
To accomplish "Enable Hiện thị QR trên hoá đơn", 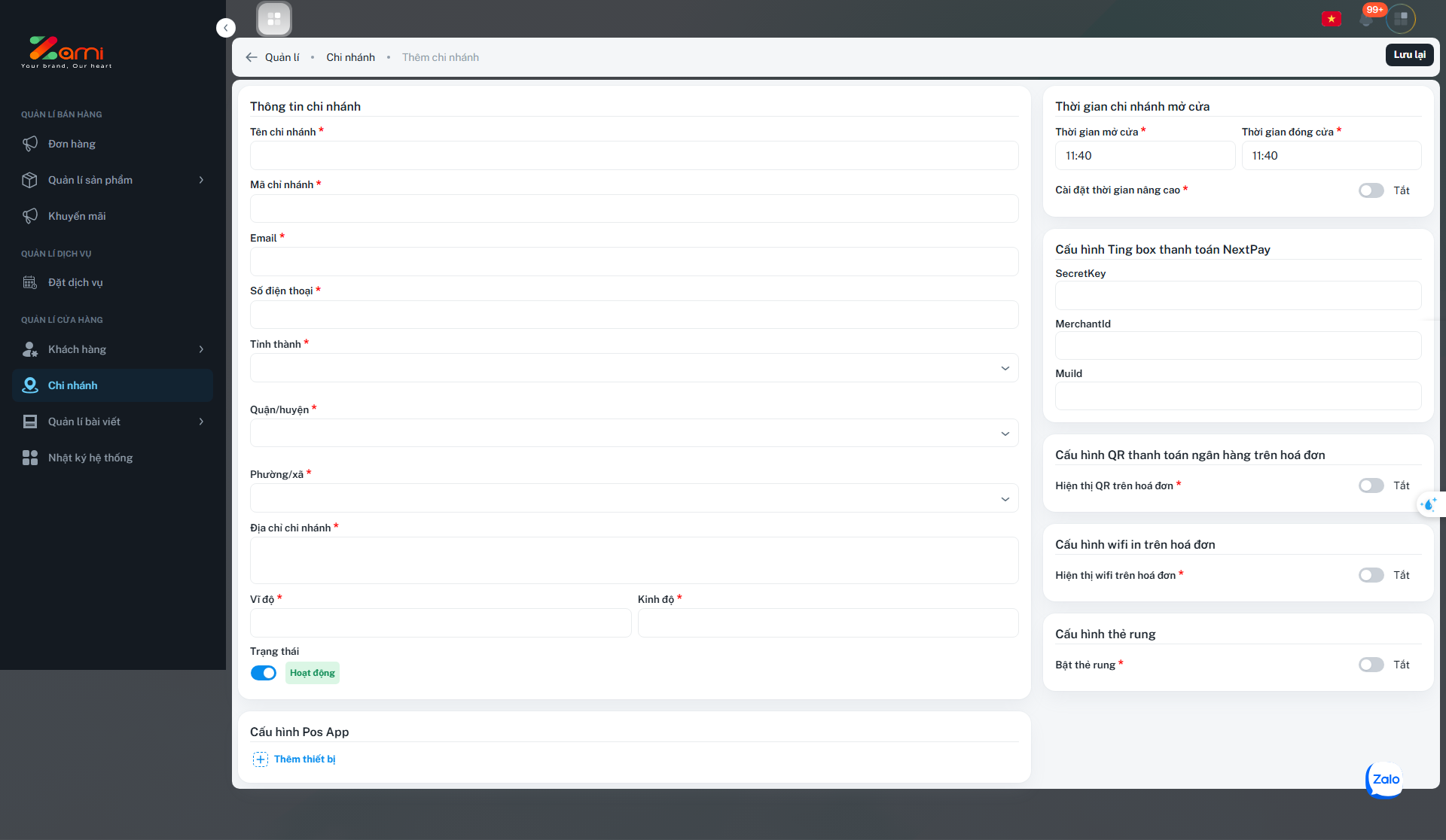I will [x=1371, y=485].
